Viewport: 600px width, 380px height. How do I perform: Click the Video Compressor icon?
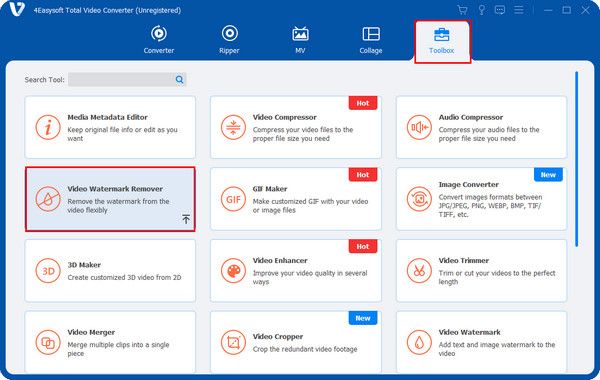[x=233, y=127]
